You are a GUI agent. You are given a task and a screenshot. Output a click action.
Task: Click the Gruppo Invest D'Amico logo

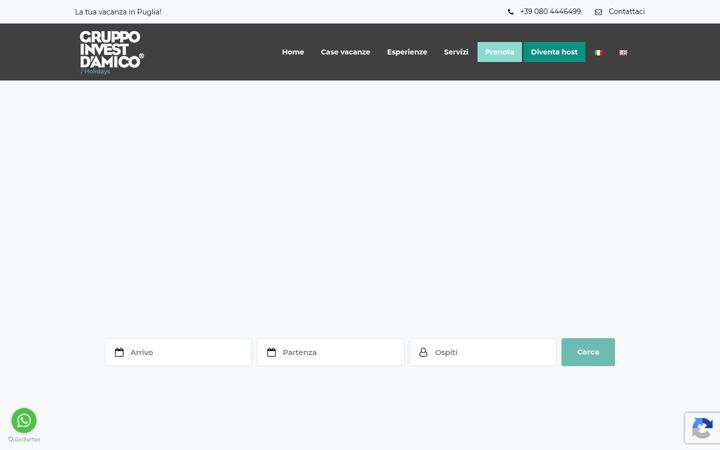112,52
